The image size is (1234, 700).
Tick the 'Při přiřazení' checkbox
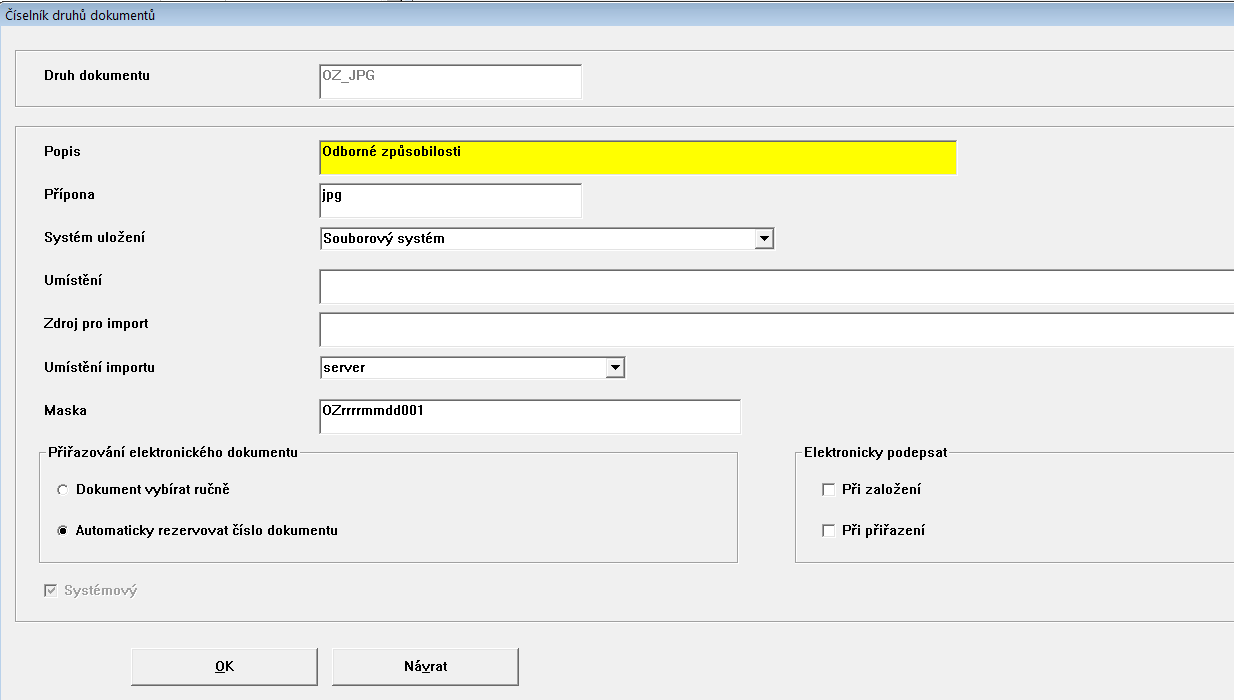(x=828, y=531)
